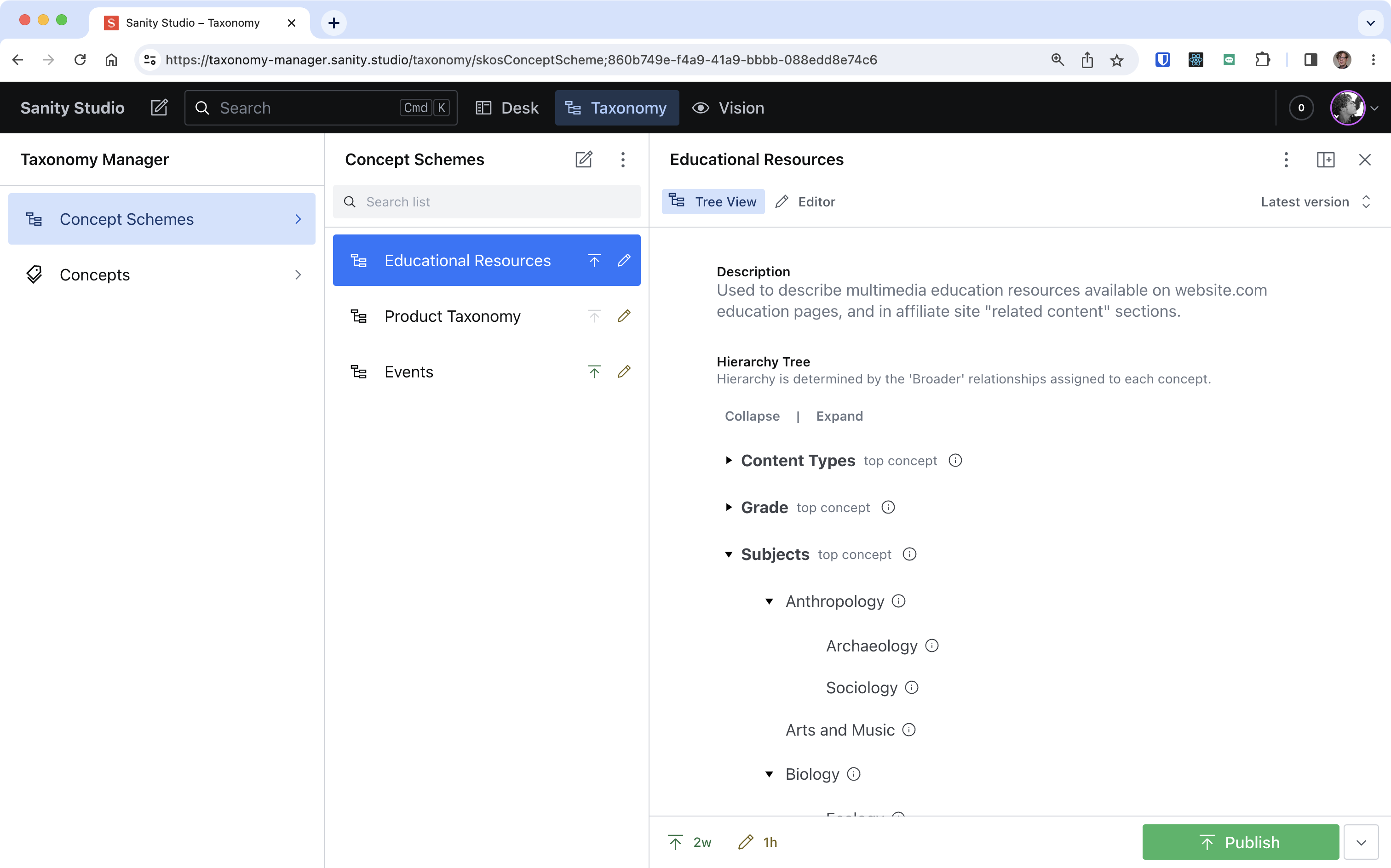Click the split pane icon

pos(1326,160)
